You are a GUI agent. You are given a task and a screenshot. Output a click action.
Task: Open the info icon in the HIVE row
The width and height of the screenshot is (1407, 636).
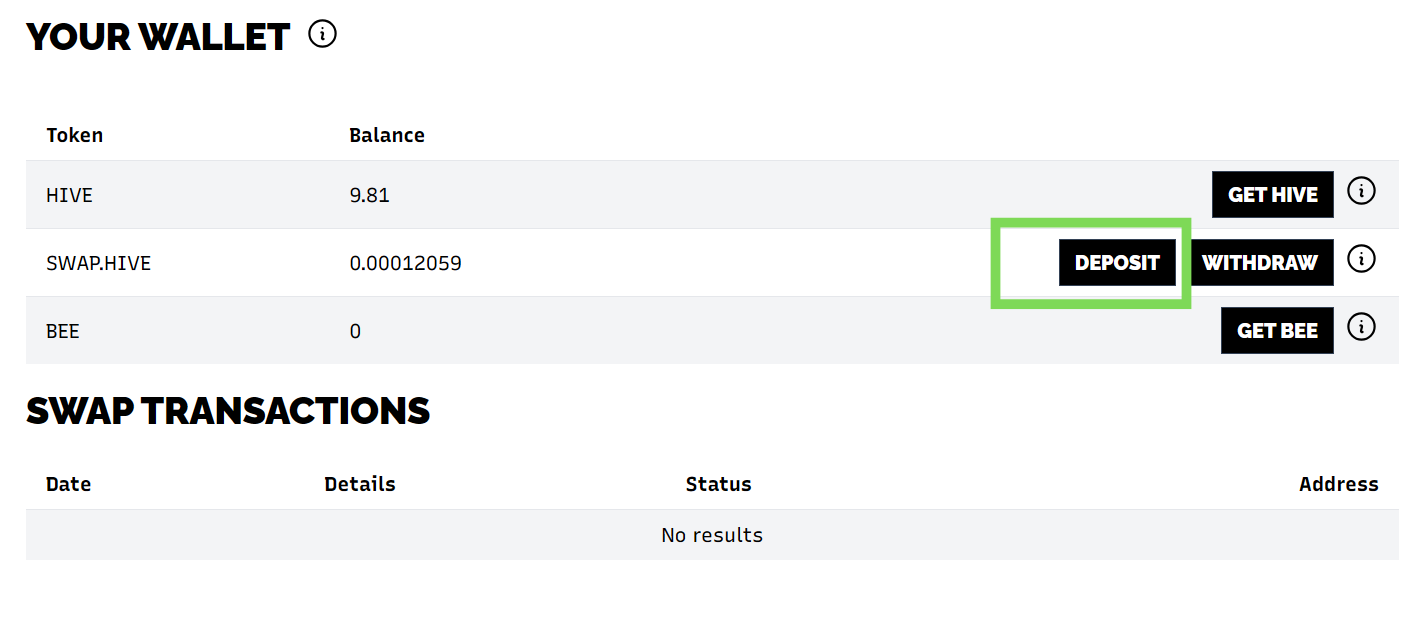1360,191
